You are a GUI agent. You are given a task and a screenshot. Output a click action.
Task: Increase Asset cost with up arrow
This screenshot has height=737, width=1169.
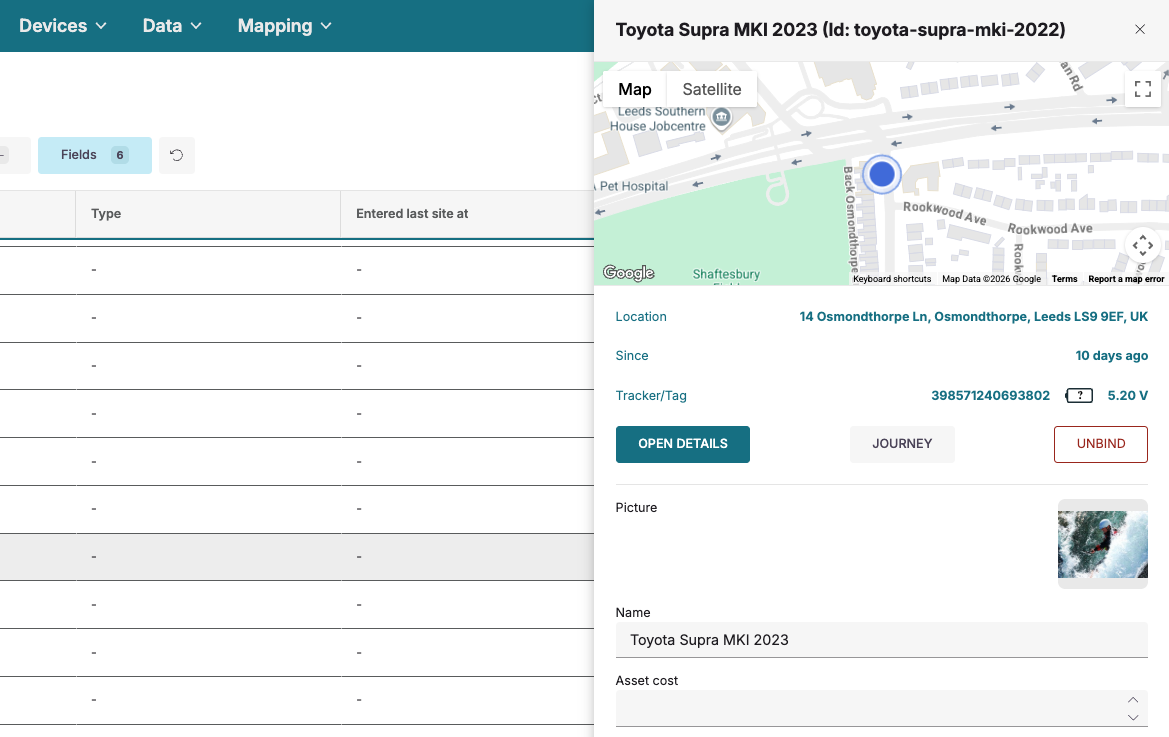pyautogui.click(x=1132, y=700)
